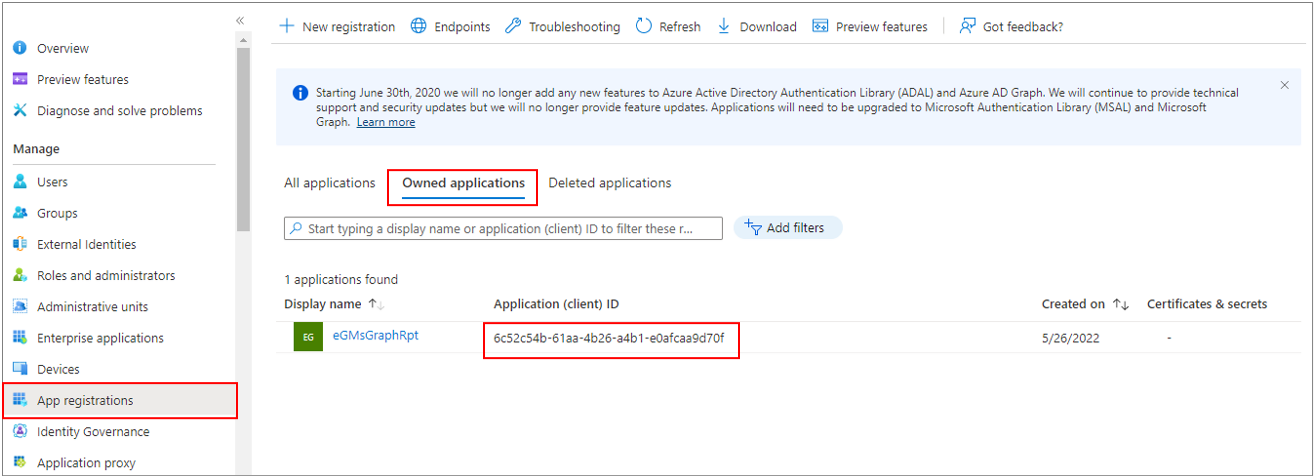This screenshot has height=476, width=1314.
Task: Click the search magnifier icon in filter box
Action: click(x=296, y=229)
